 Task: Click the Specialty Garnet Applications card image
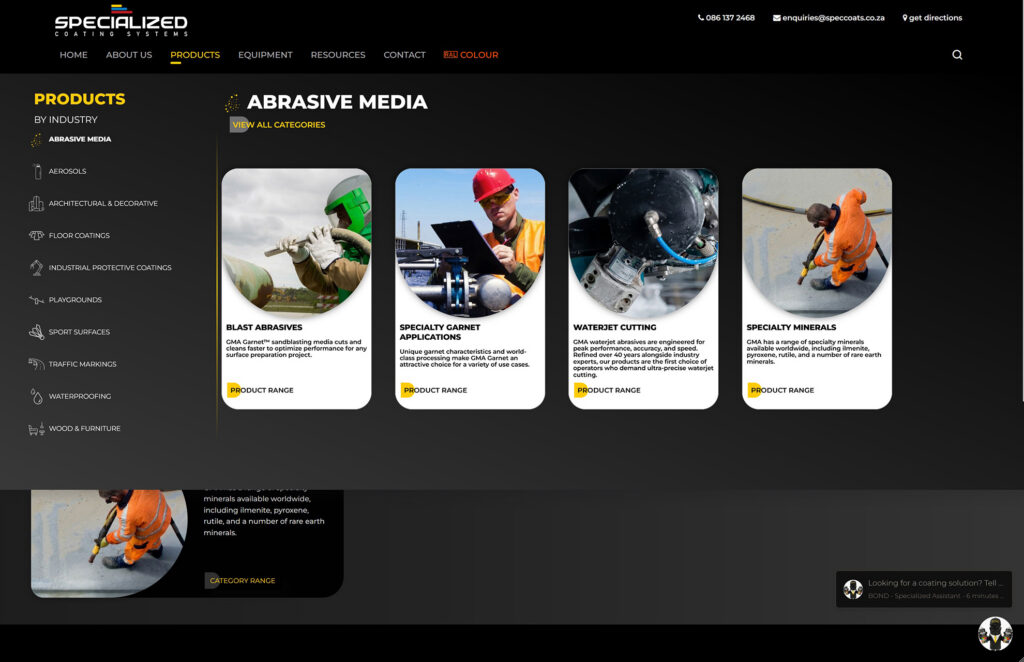click(470, 242)
